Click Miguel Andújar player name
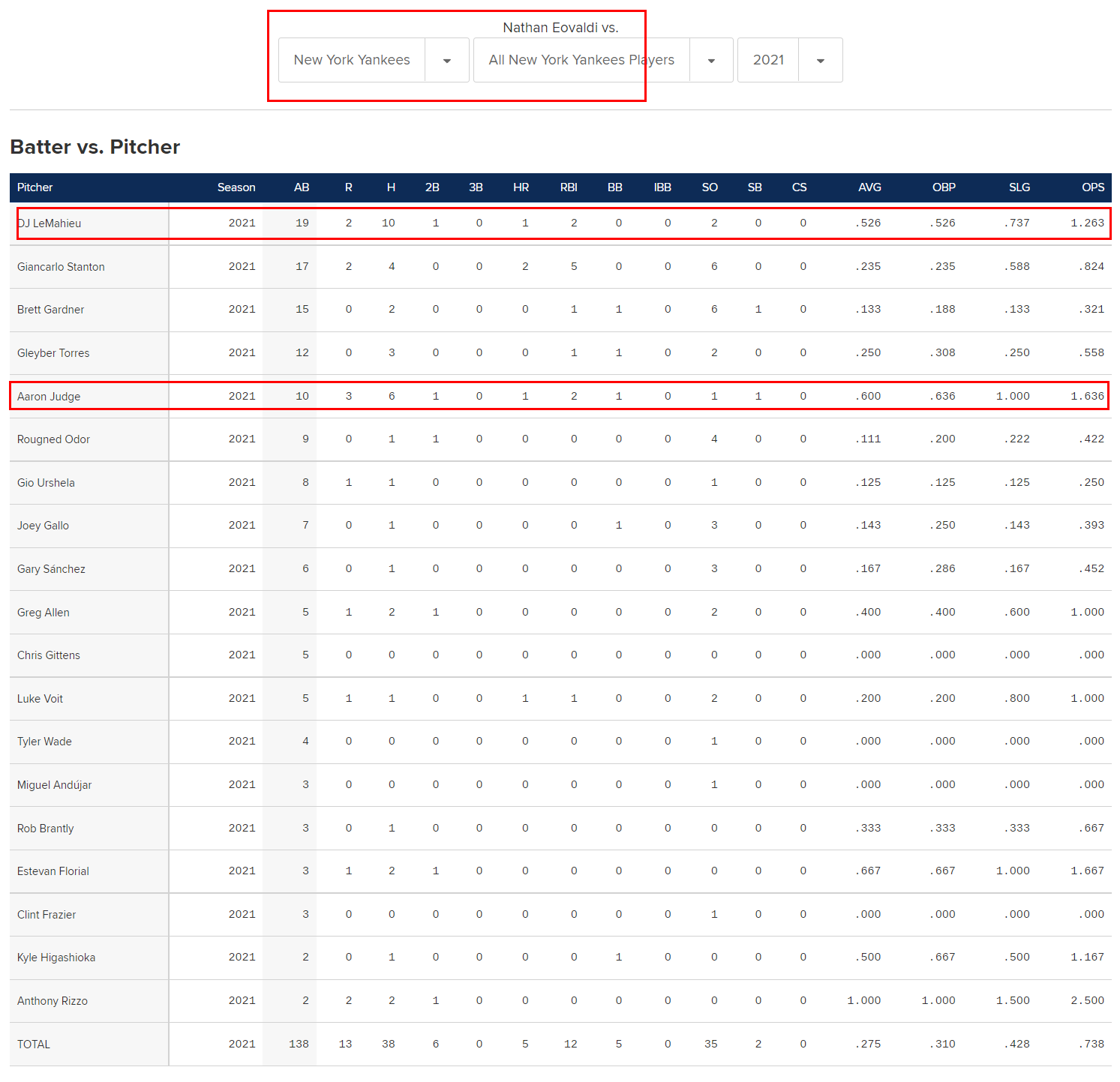This screenshot has height=1082, width=1120. (54, 785)
